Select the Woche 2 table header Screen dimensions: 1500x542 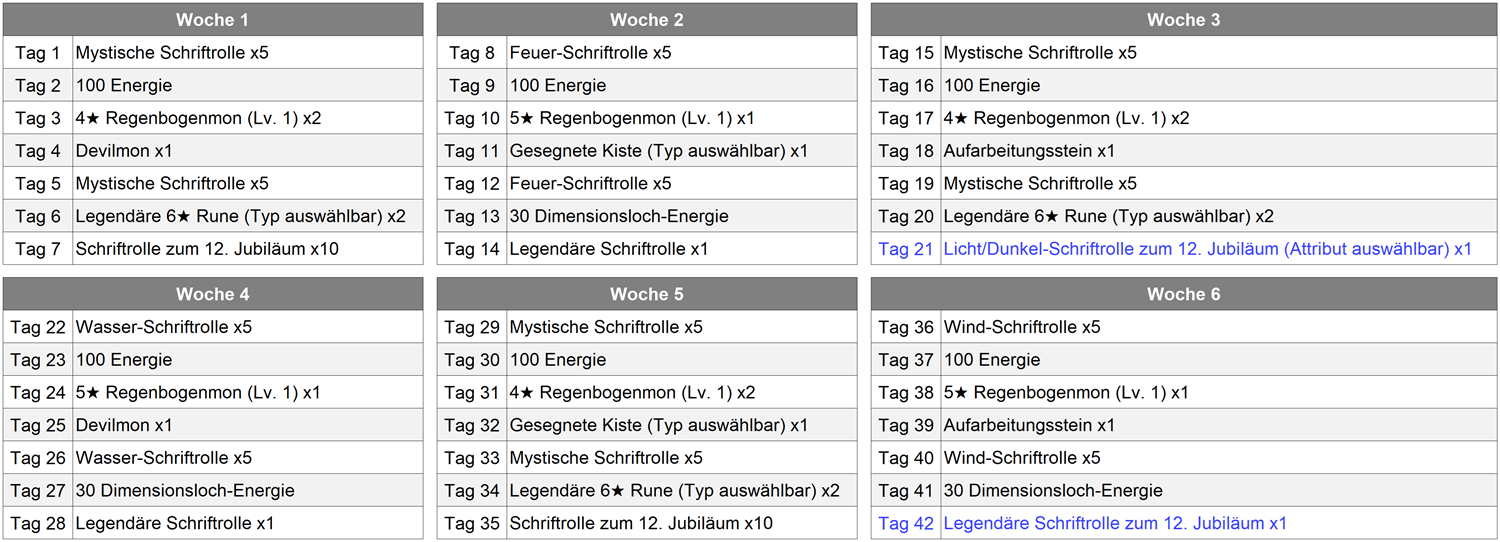(x=646, y=20)
